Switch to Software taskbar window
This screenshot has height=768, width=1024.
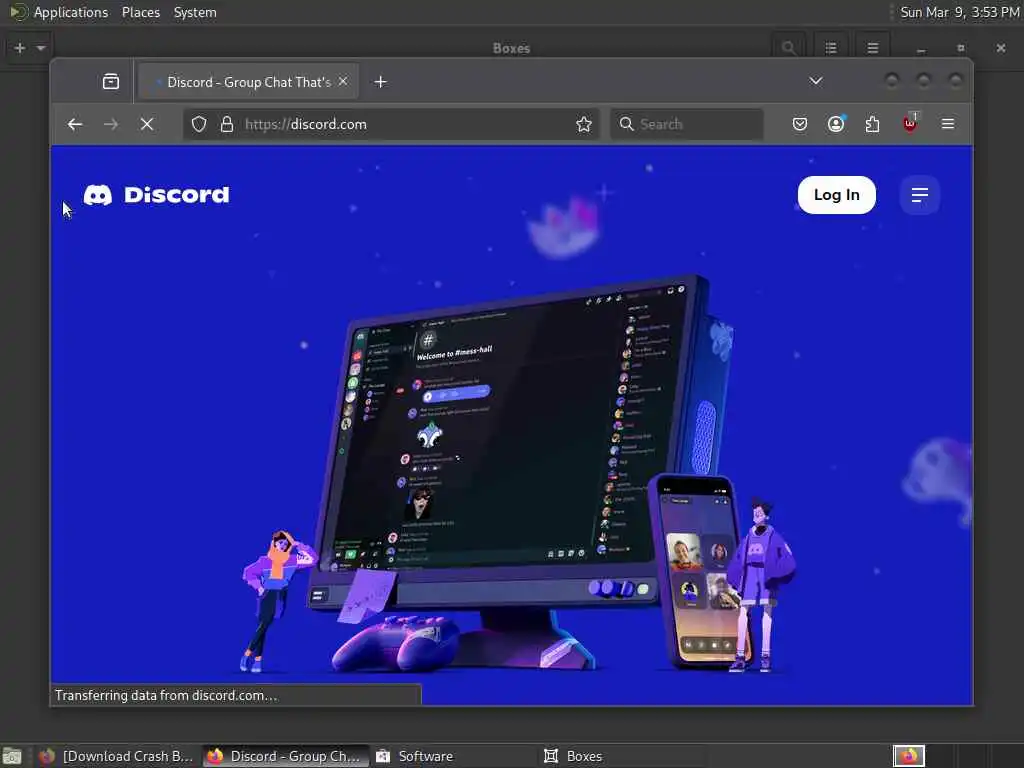coord(454,756)
